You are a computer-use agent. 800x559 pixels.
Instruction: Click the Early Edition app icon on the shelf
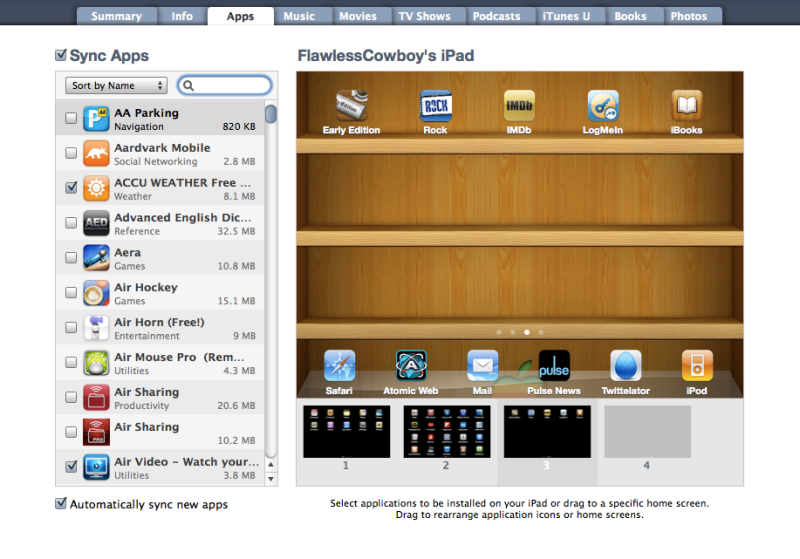pos(352,105)
